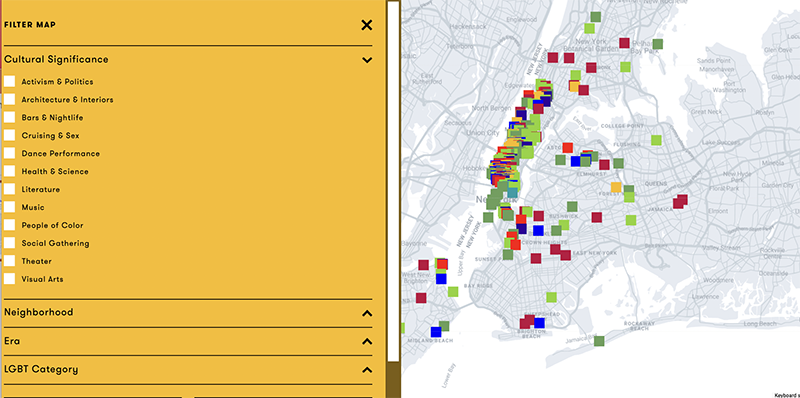The image size is (800, 398).
Task: Expand the Neighborhood filter section
Action: click(x=366, y=313)
